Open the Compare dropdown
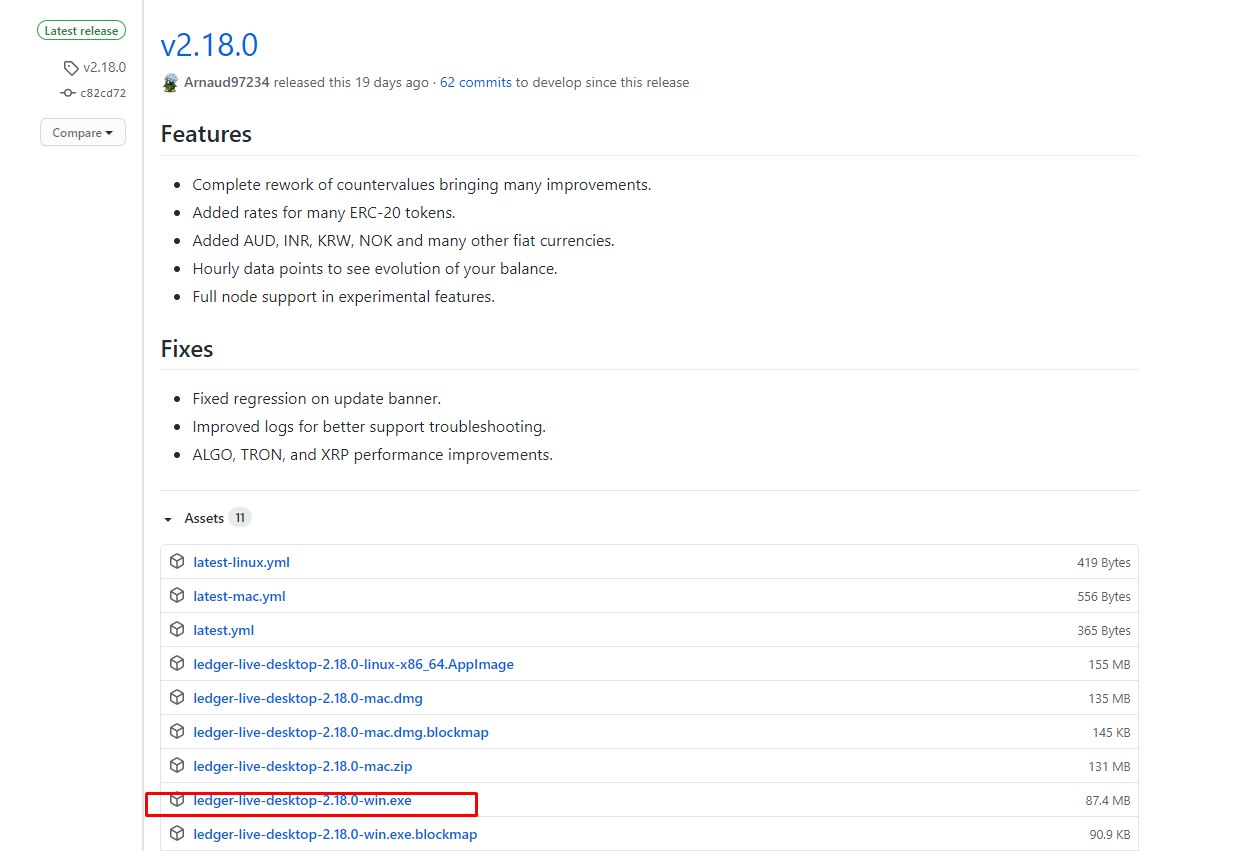 tap(83, 132)
